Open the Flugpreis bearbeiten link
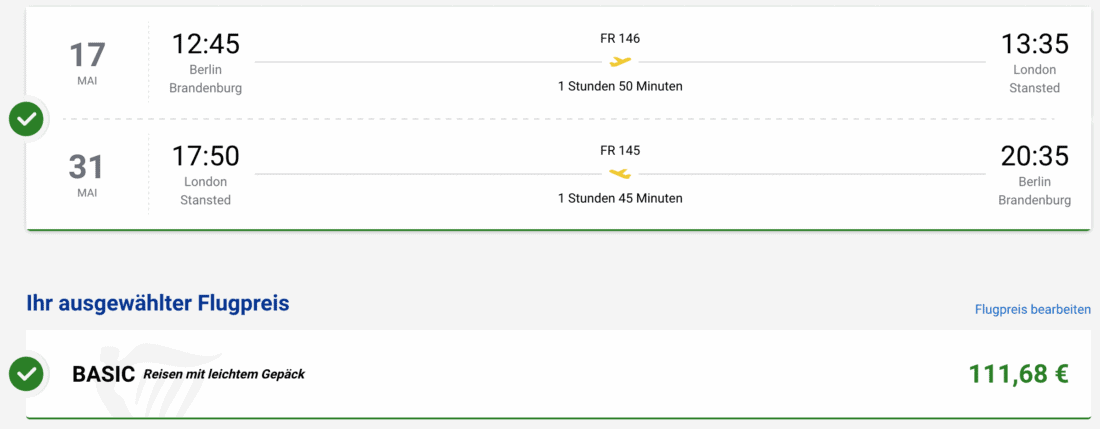Screen dimensions: 1100x429 [x=1032, y=310]
